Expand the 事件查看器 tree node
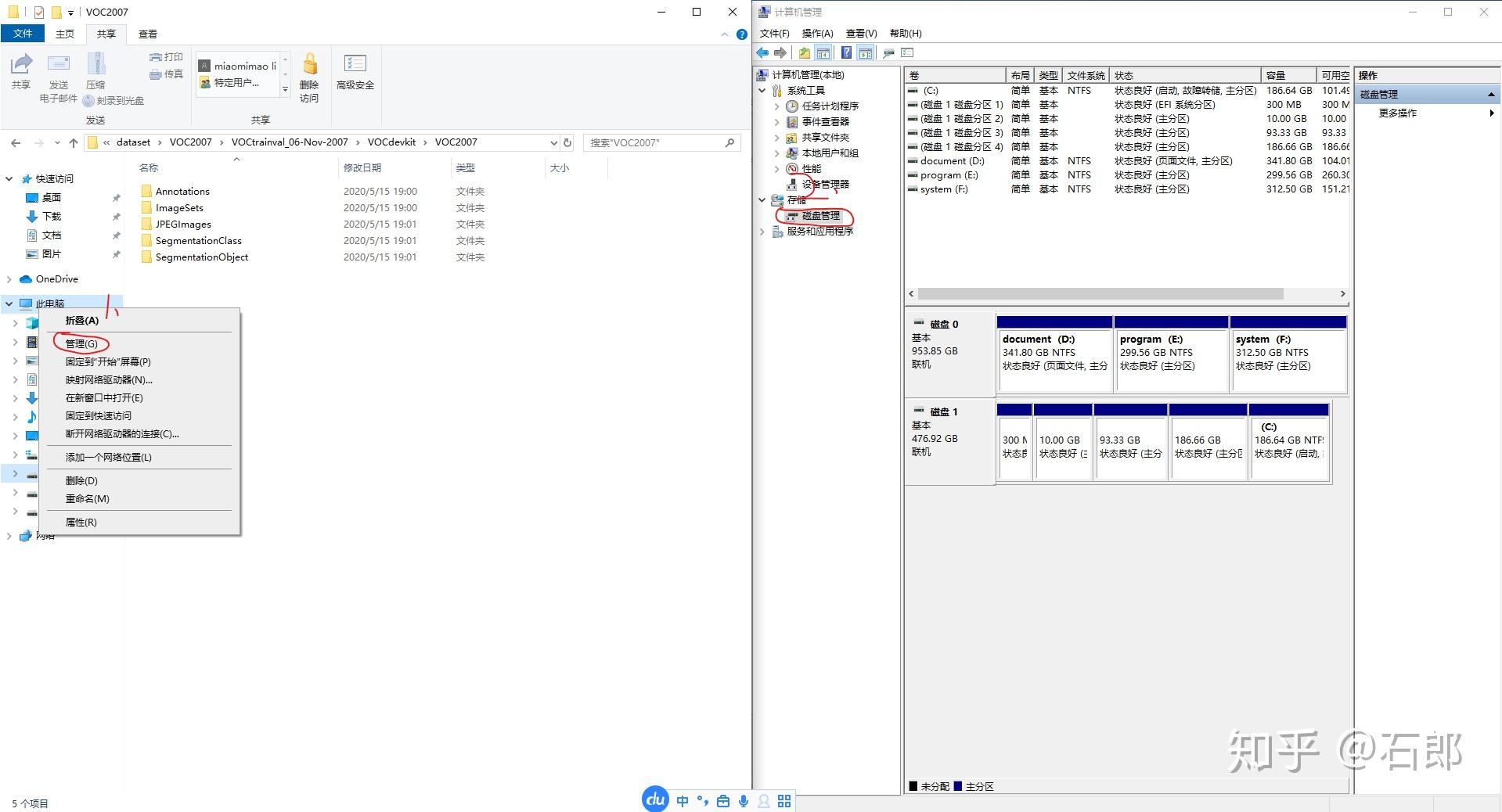This screenshot has width=1502, height=812. click(x=776, y=122)
